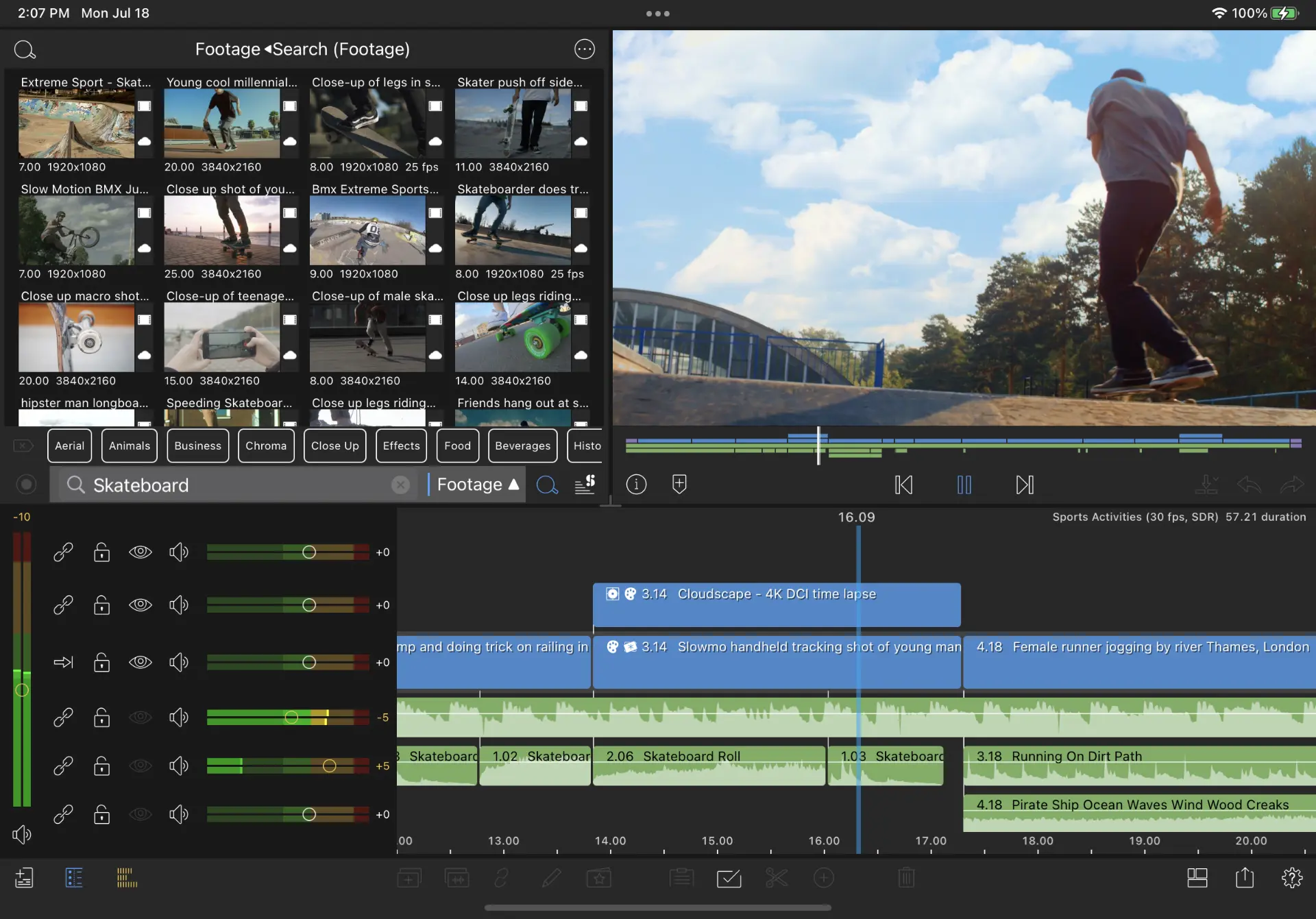Add a marker with the shield-plus icon
This screenshot has height=919, width=1316.
679,484
